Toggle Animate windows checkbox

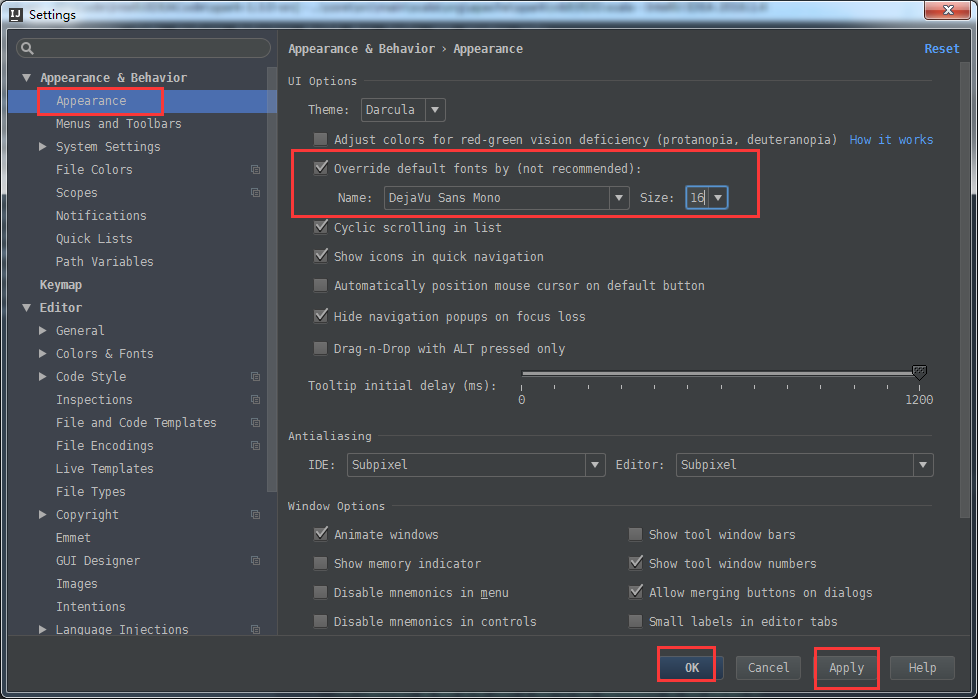pos(321,534)
